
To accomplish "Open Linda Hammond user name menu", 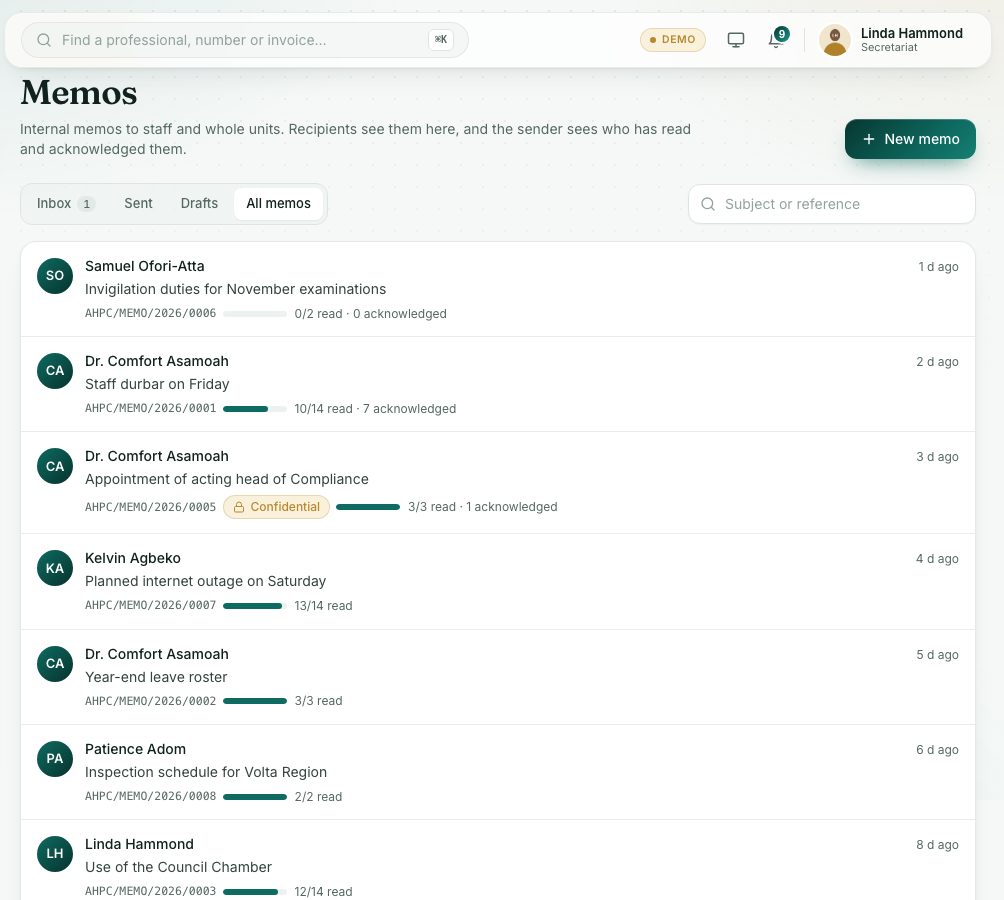I will coord(911,33).
